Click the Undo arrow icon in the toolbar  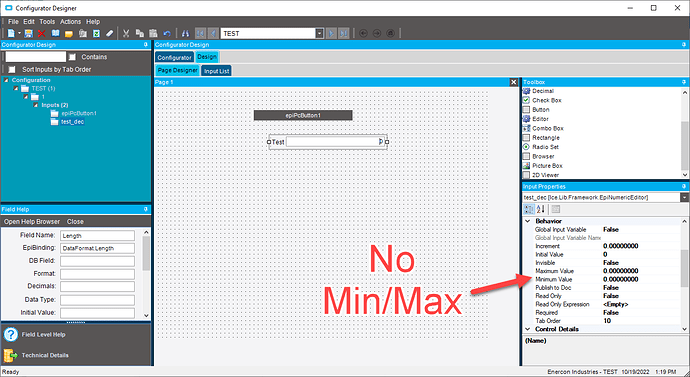pyautogui.click(x=167, y=33)
